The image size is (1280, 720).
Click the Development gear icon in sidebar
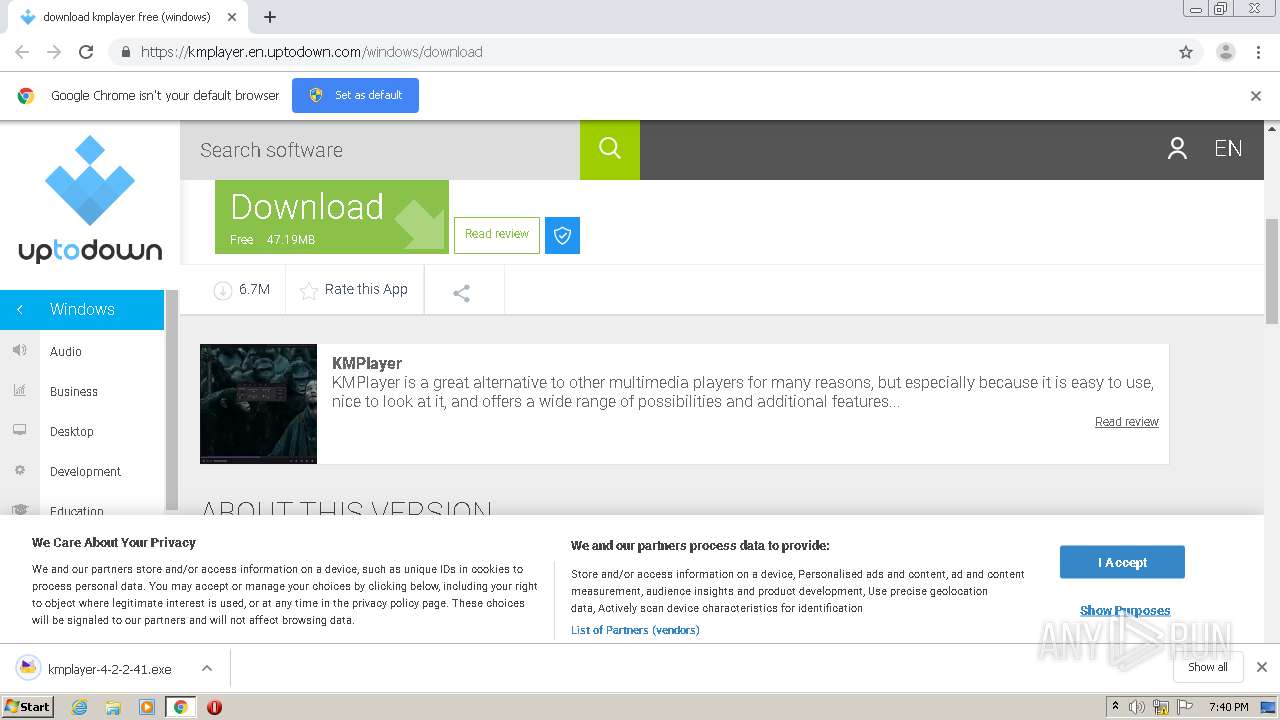point(19,470)
